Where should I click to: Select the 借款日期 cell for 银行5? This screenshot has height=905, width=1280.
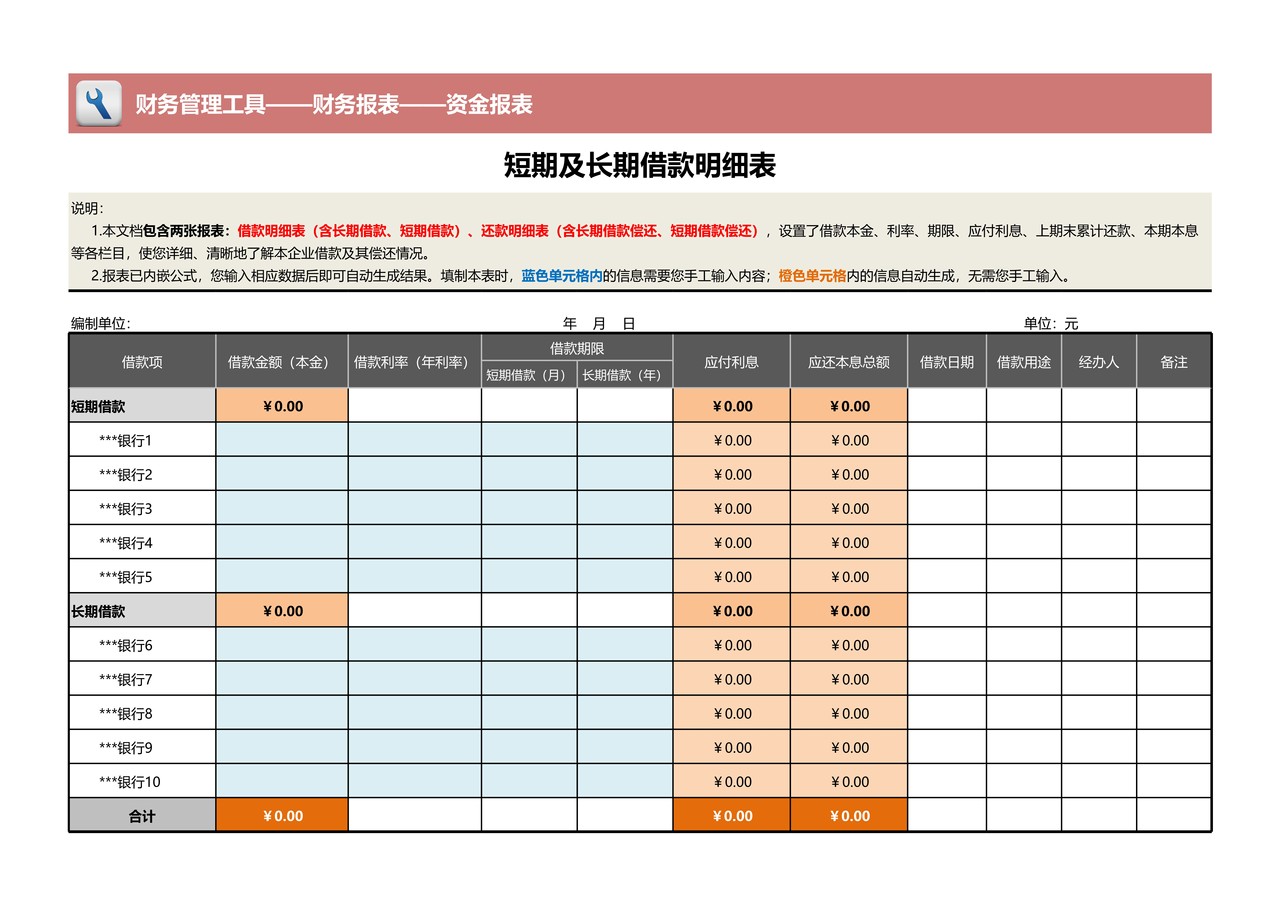944,576
